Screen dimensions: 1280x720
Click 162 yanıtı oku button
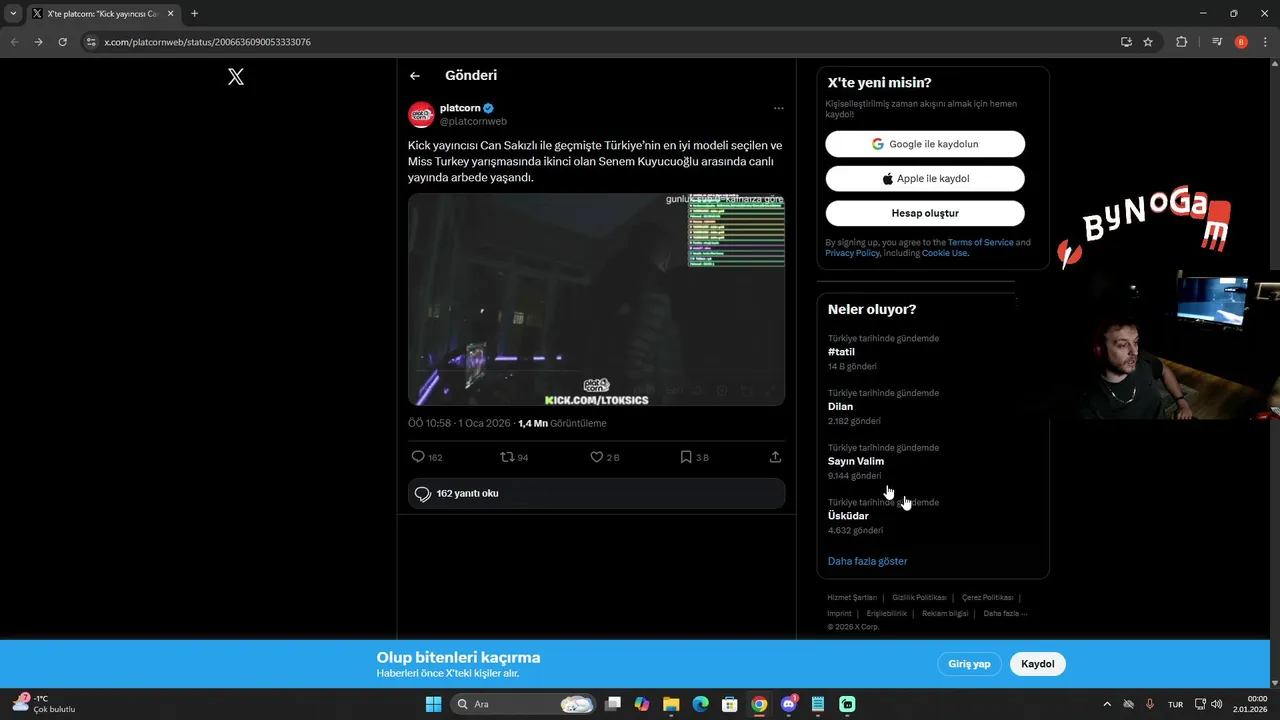click(596, 493)
